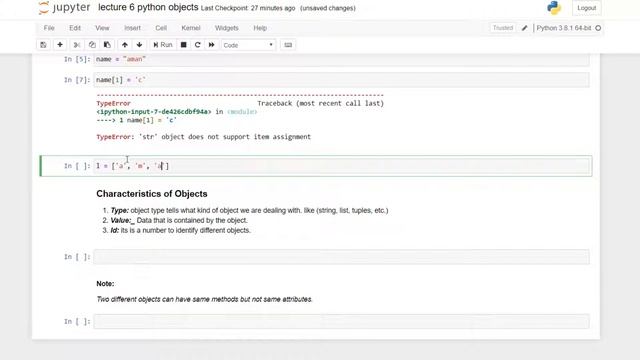Move selected cell up arrow

coord(125,45)
